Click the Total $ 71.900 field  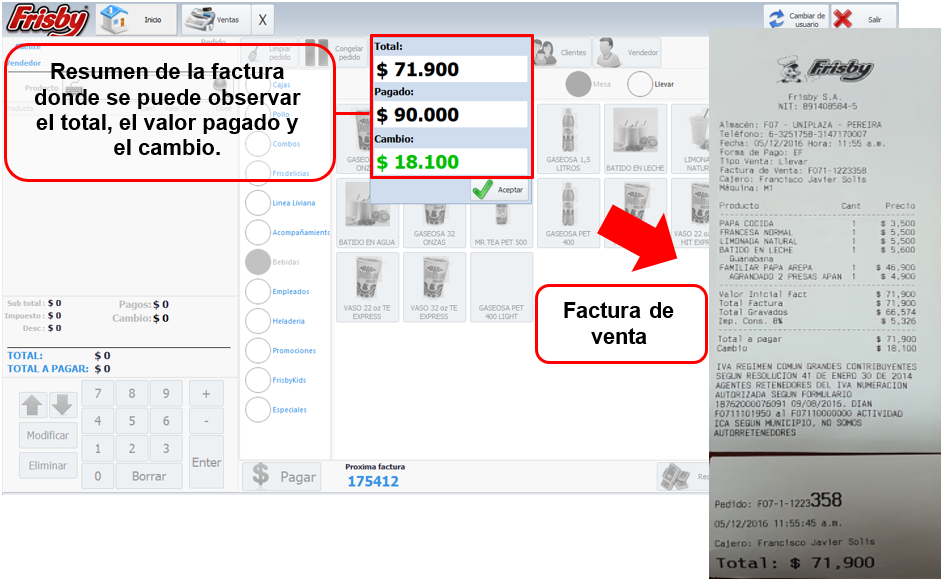[x=450, y=69]
